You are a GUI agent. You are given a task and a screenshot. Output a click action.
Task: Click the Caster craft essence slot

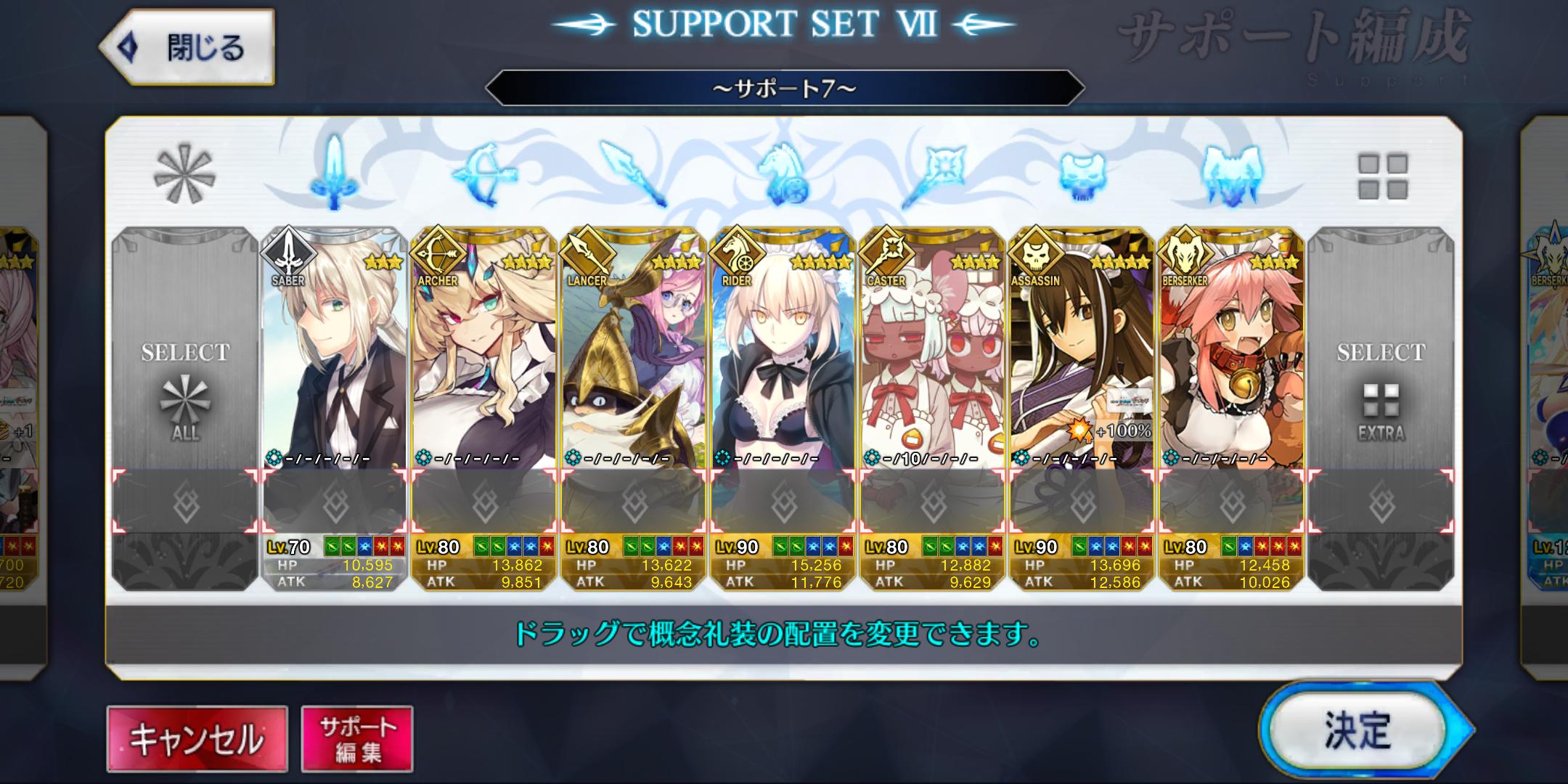pyautogui.click(x=933, y=501)
